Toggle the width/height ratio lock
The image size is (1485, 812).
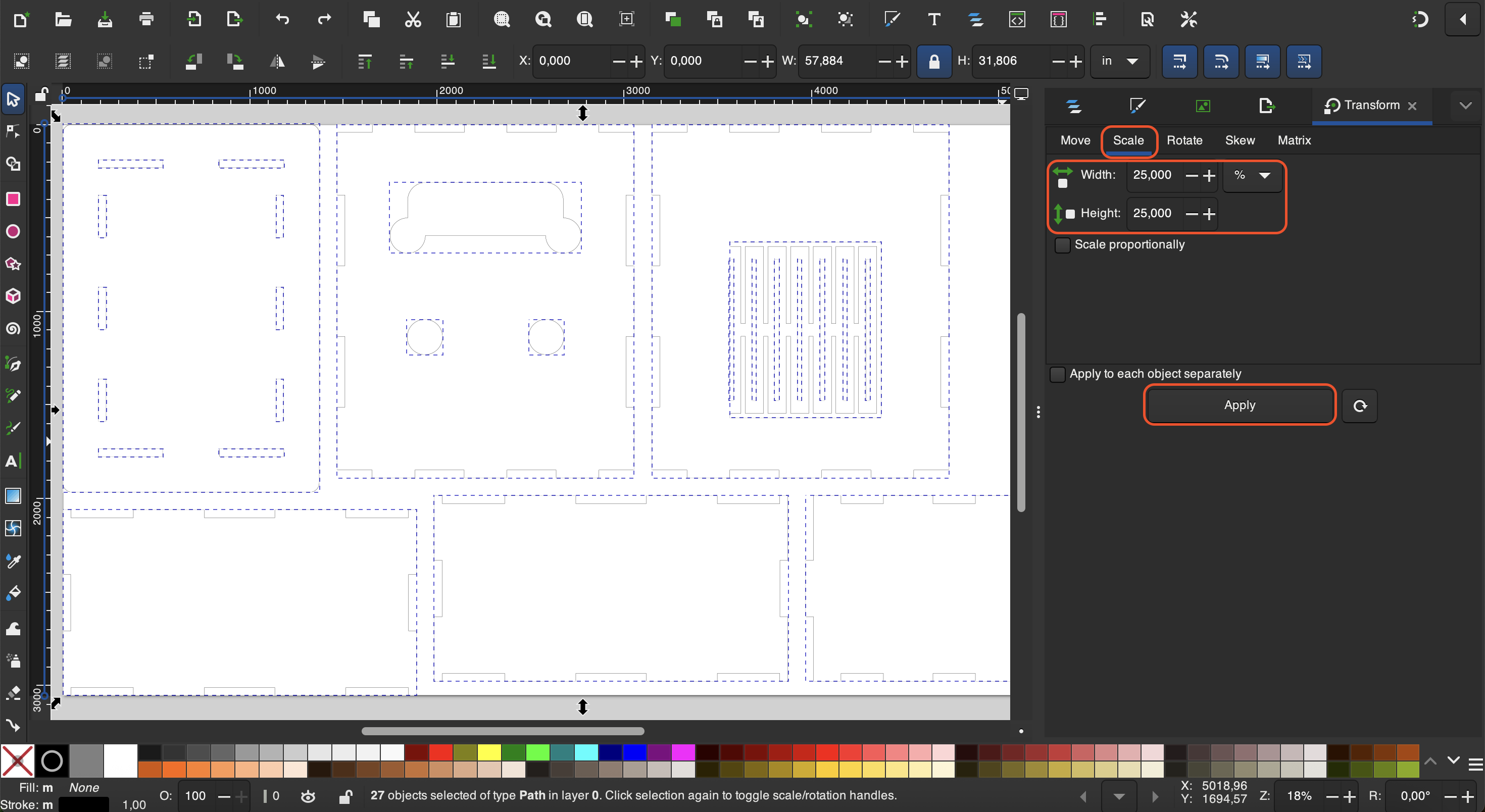[x=934, y=61]
